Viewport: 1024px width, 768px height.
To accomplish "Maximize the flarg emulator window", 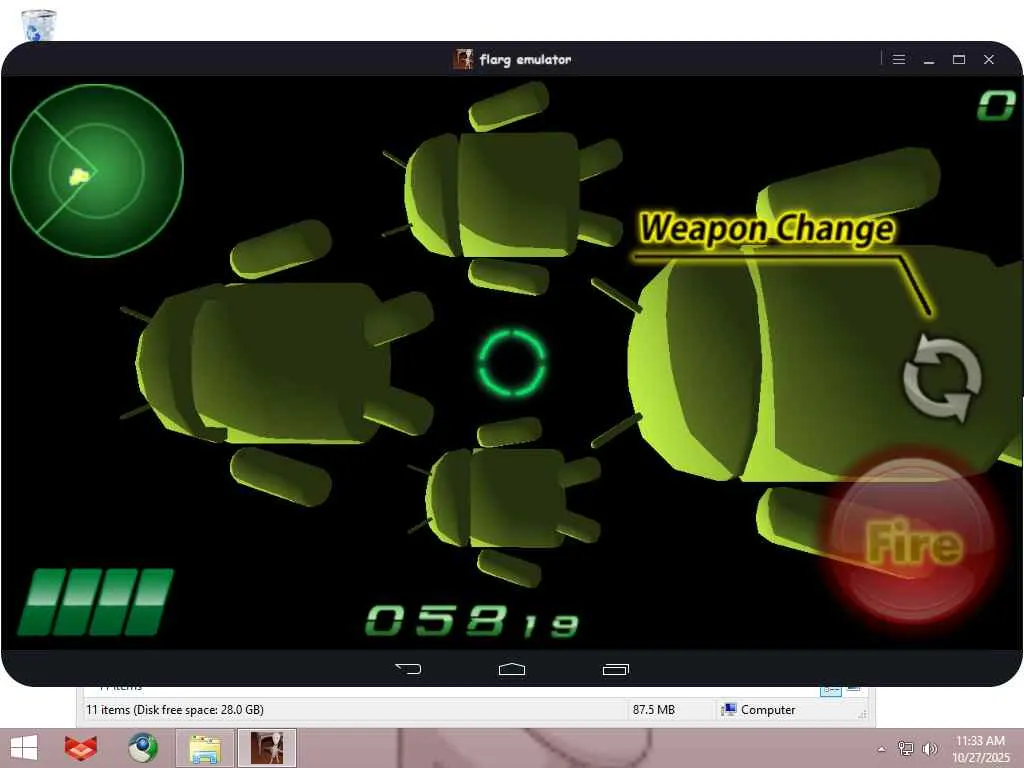I will pos(959,59).
